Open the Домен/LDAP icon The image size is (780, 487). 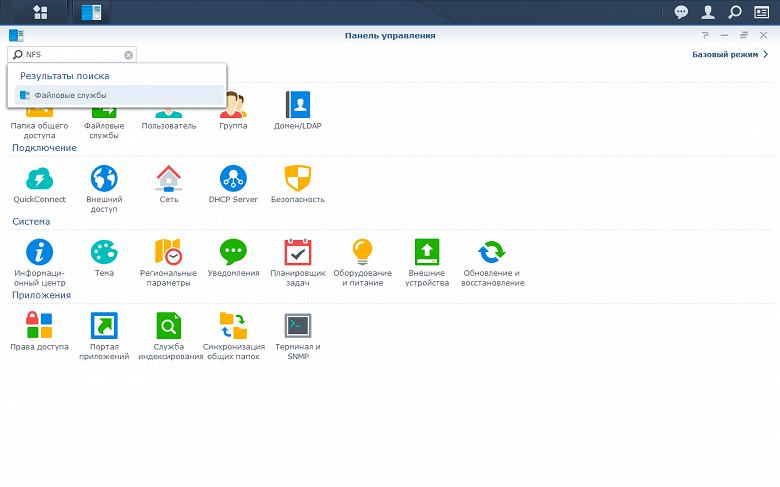click(x=297, y=104)
